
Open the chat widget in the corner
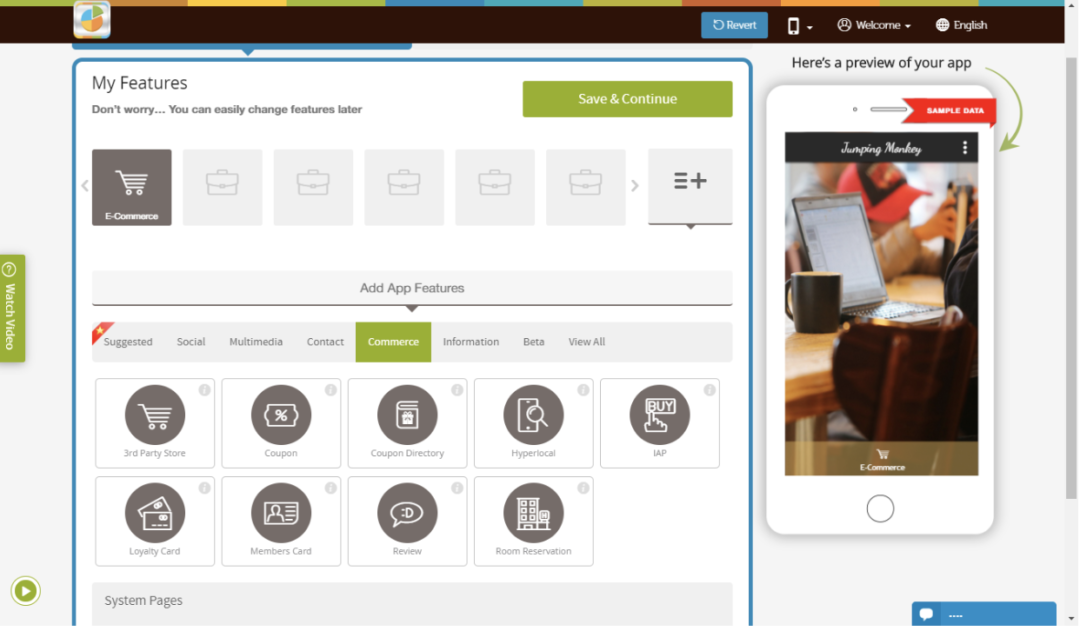[x=983, y=615]
